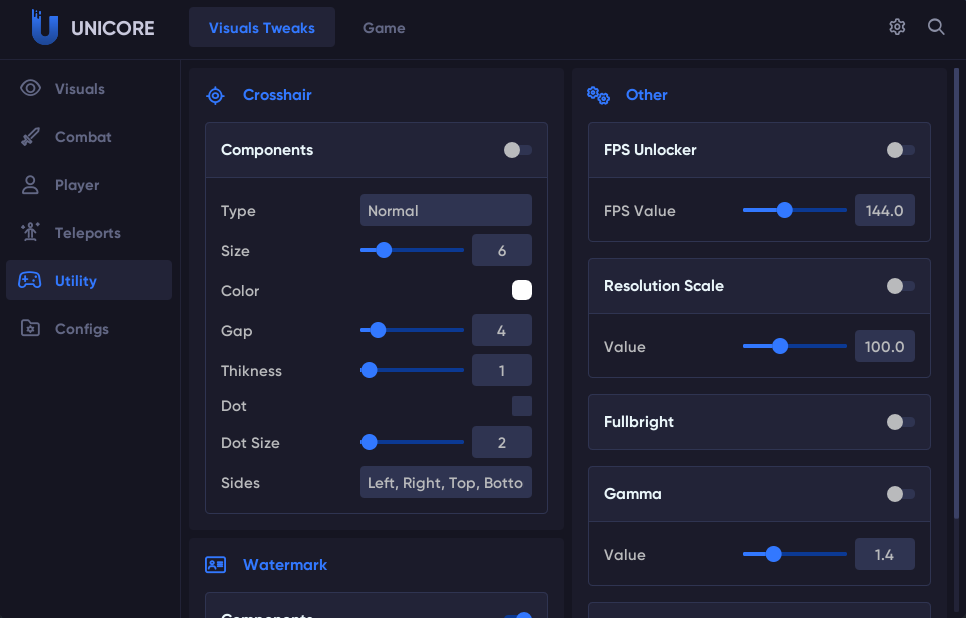Check the crosshair Dot checkbox
Image resolution: width=966 pixels, height=618 pixels.
tap(522, 406)
